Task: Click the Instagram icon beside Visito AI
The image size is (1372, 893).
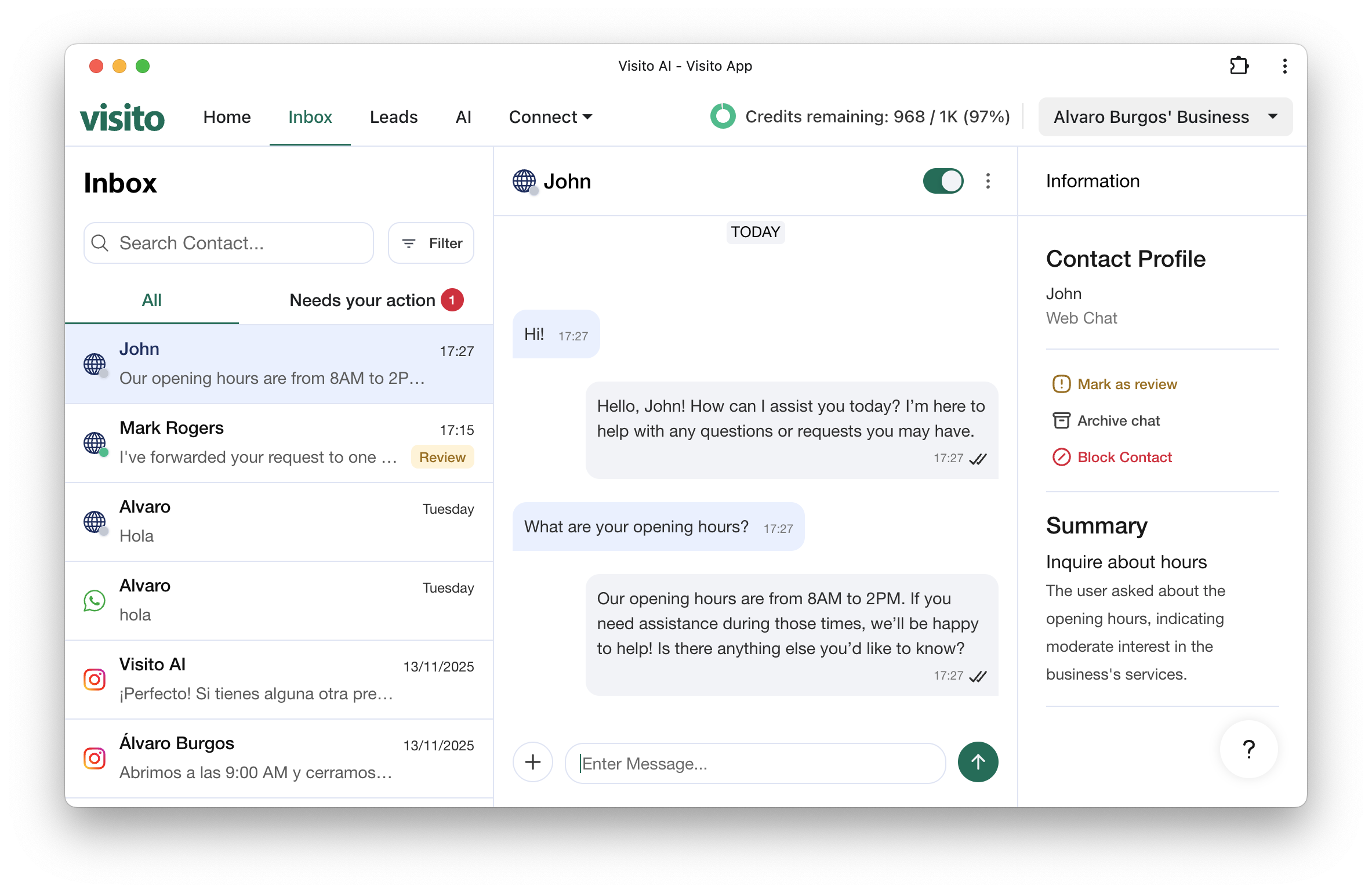Action: (94, 679)
